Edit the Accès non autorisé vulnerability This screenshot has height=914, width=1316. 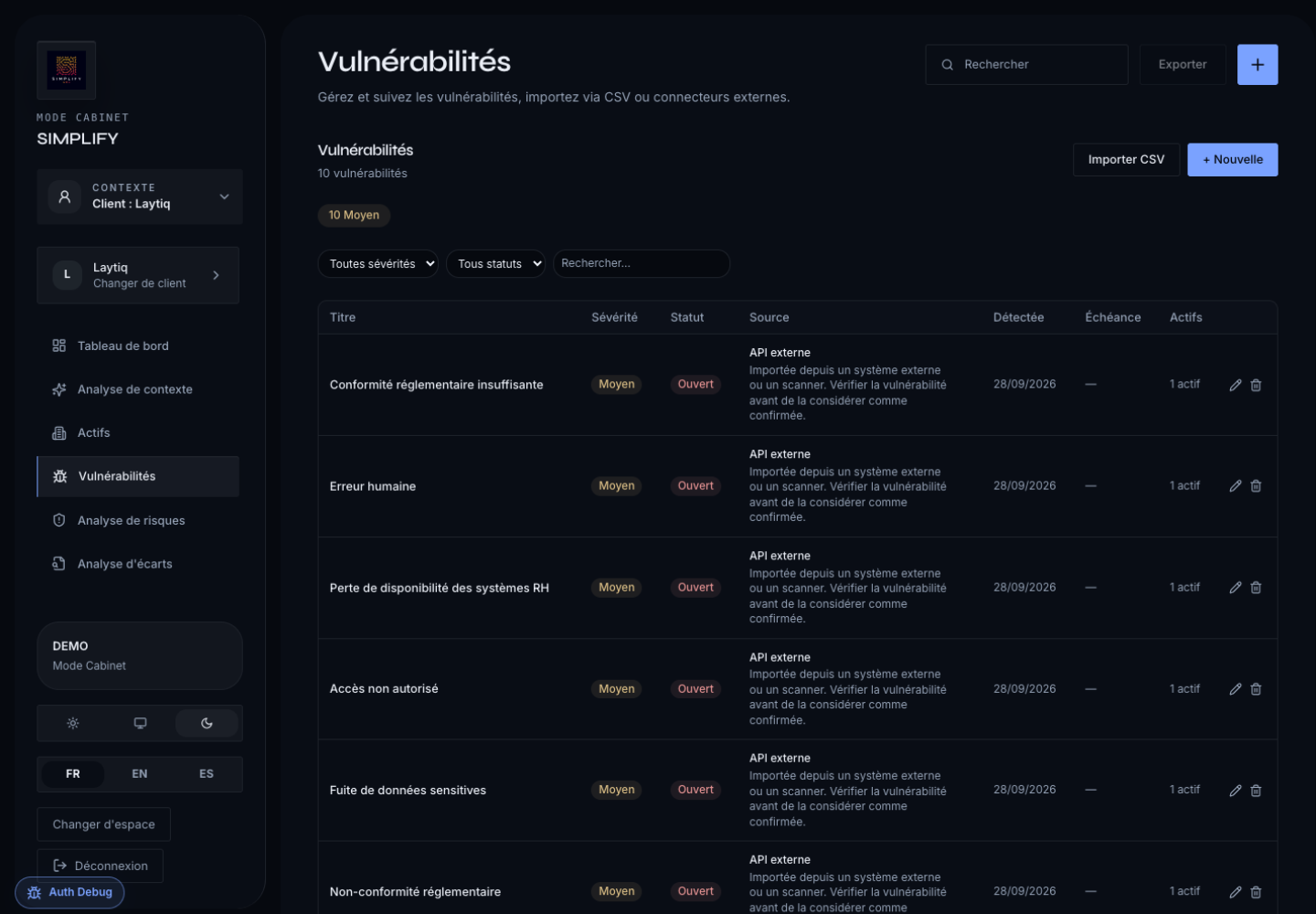coord(1236,689)
